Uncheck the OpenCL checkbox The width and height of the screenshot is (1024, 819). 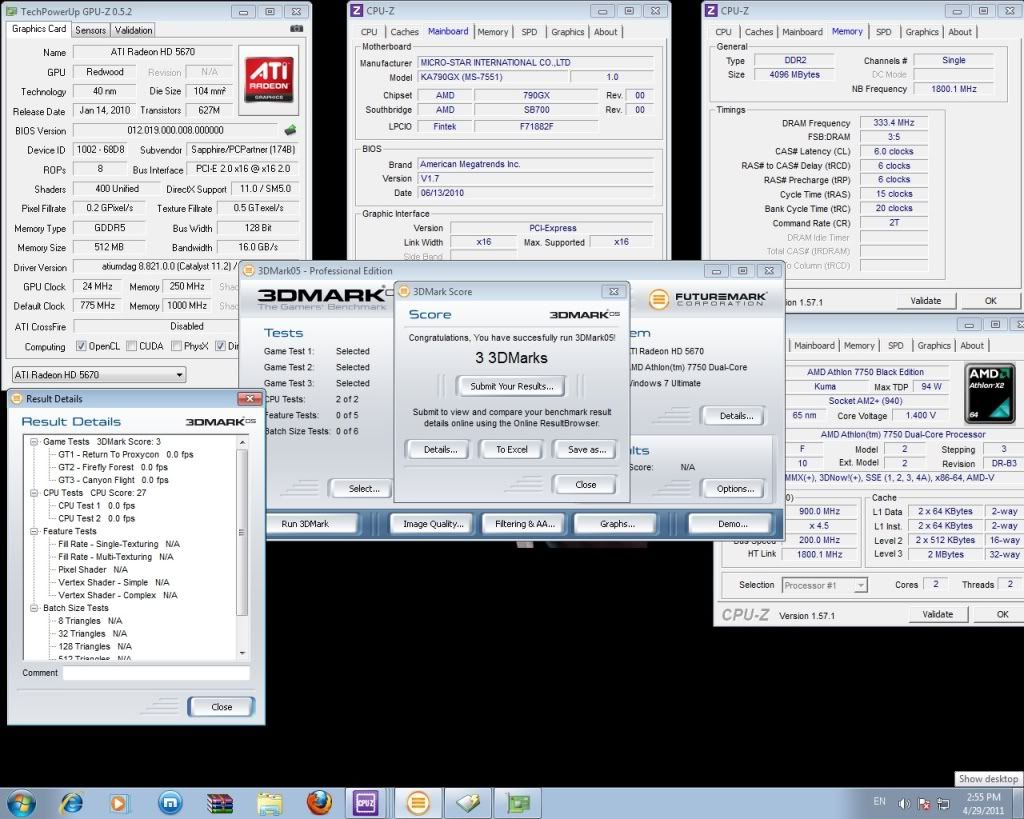(x=81, y=346)
